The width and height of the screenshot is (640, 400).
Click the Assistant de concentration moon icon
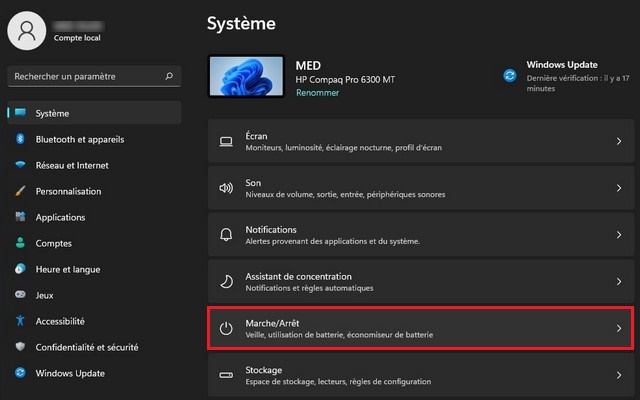(226, 281)
